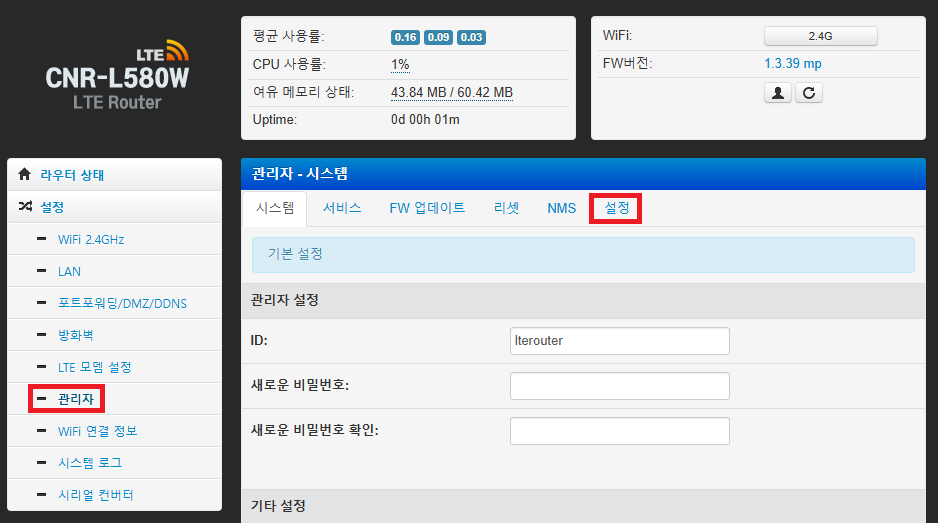
Task: Click the user account icon button
Action: click(x=778, y=93)
